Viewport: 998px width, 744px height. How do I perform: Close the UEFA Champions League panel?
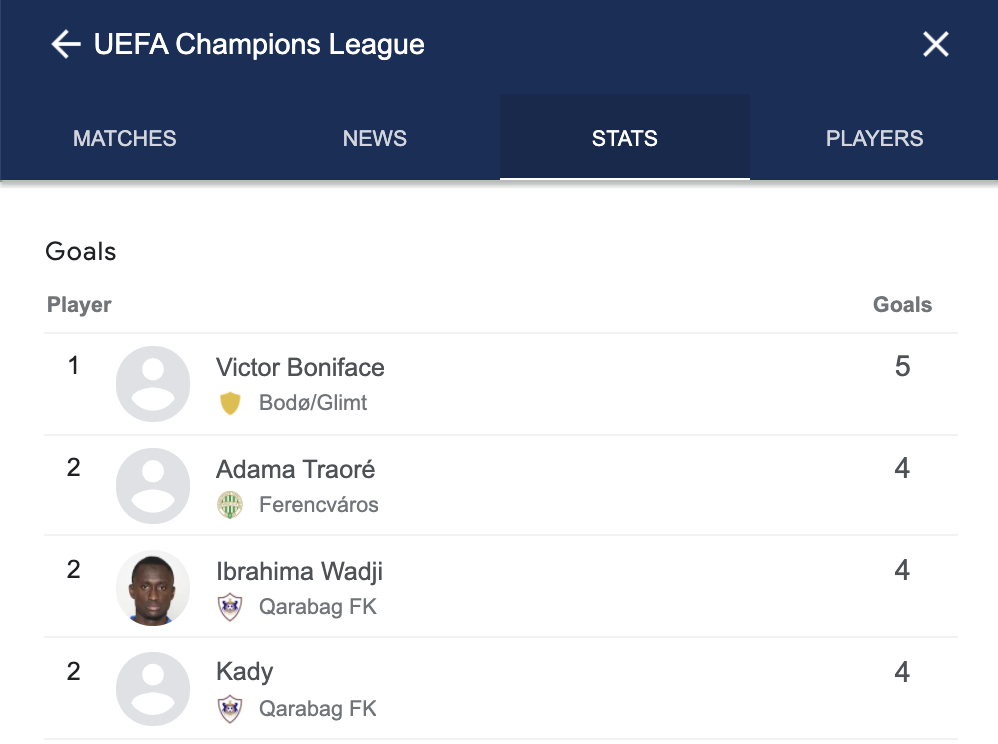[935, 45]
